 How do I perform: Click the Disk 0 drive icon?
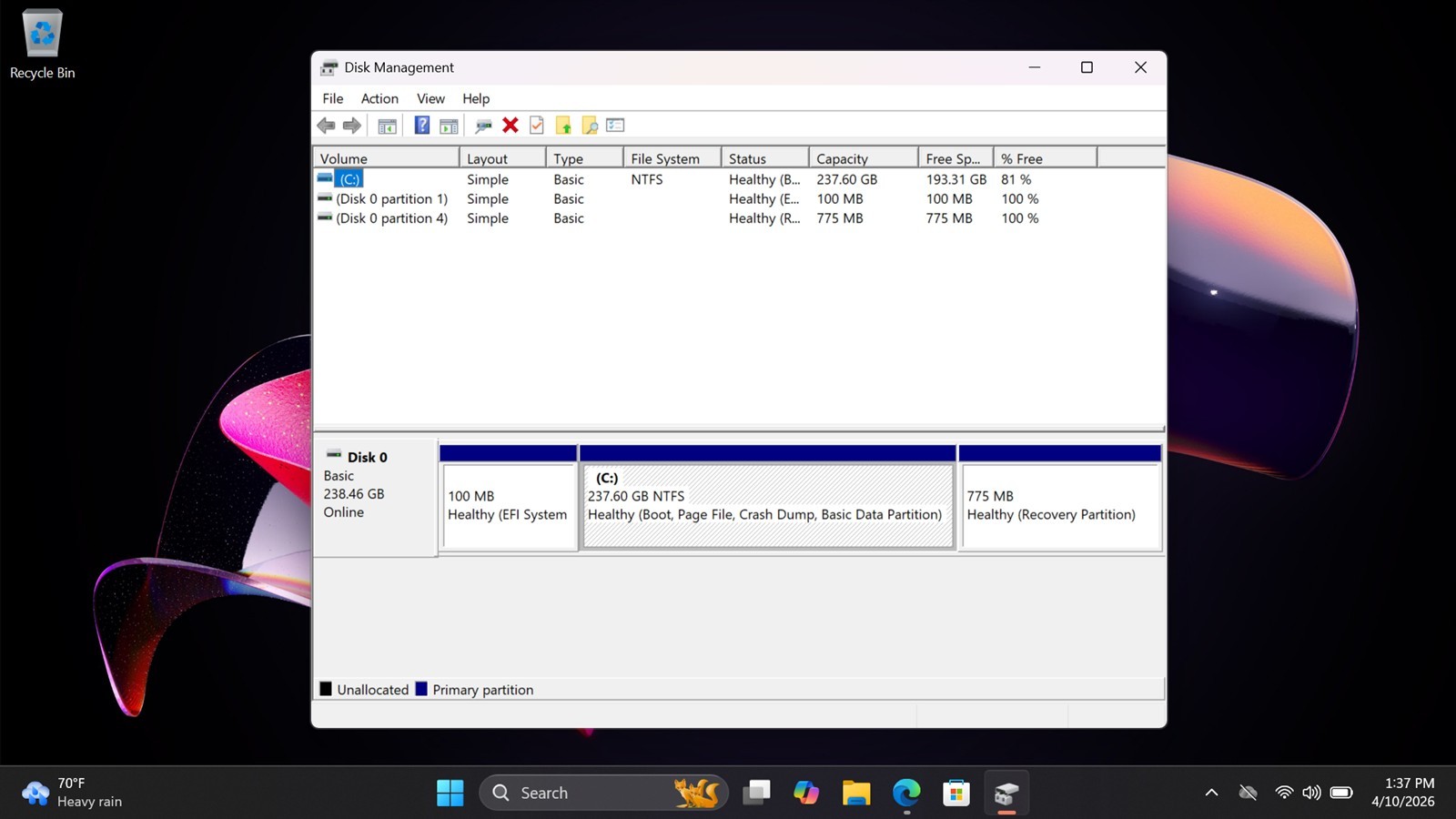[334, 454]
